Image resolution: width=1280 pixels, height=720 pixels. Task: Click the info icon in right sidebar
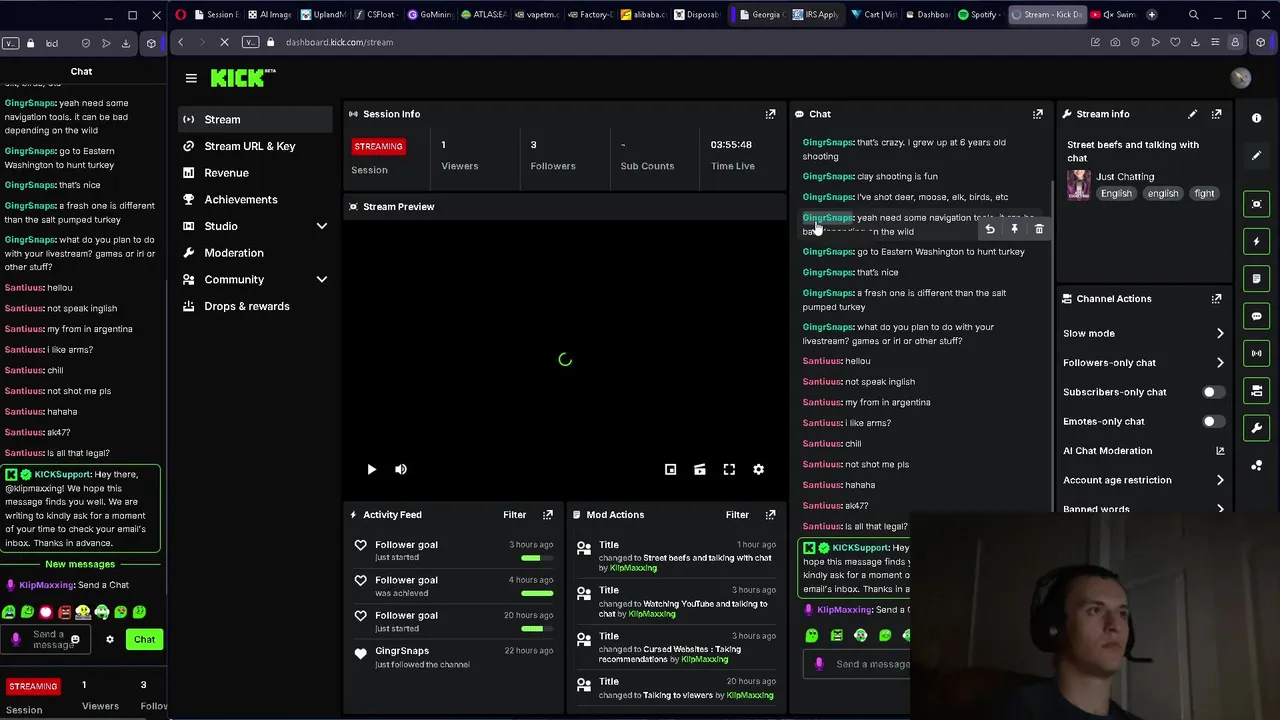click(1256, 118)
